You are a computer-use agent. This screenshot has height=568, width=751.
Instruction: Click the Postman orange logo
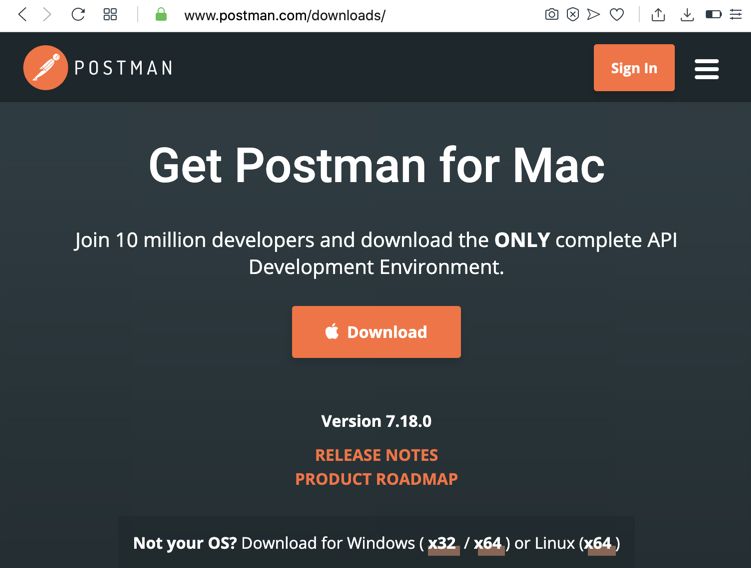coord(46,68)
